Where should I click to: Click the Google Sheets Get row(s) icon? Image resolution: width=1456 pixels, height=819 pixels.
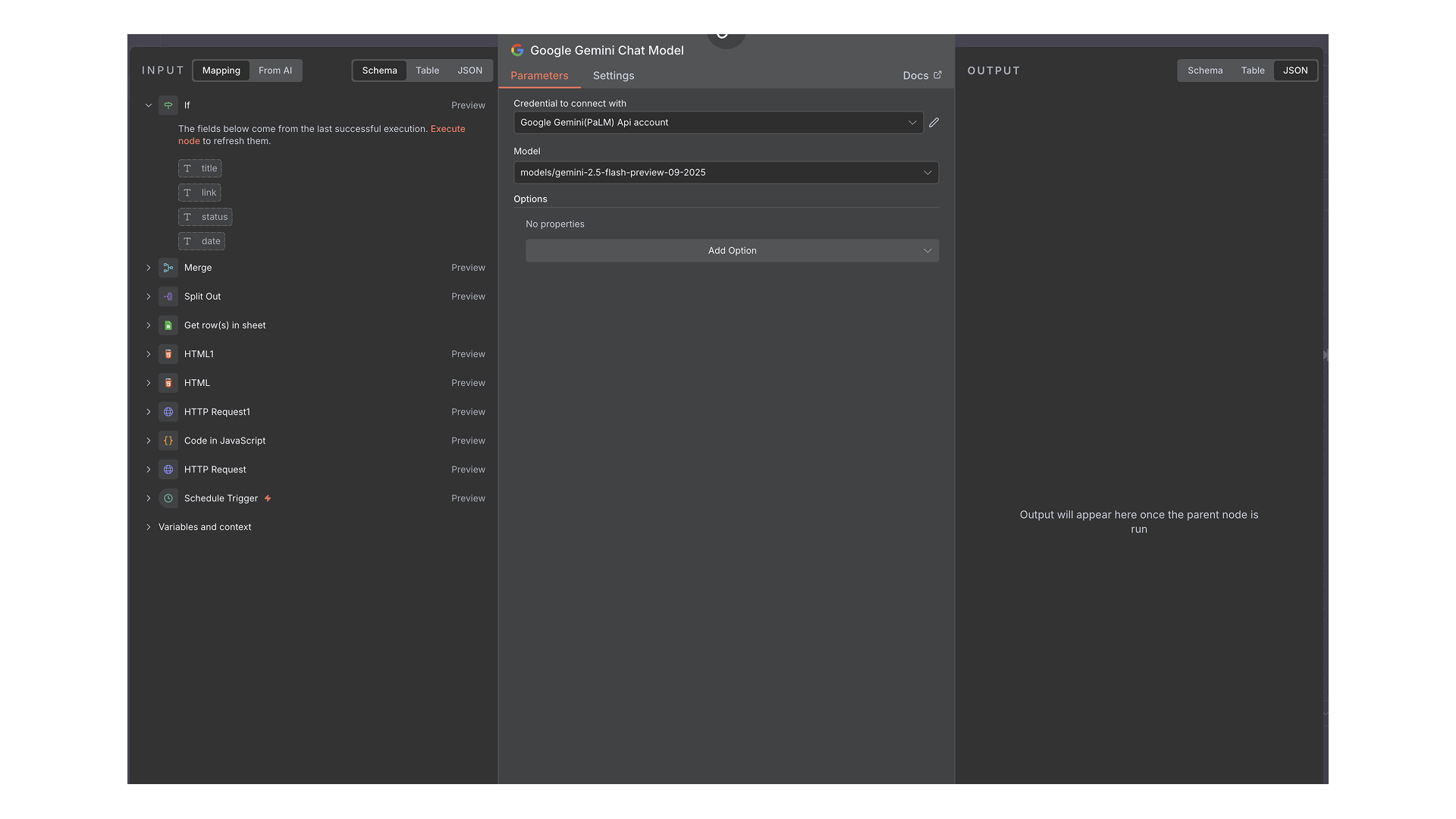pyautogui.click(x=168, y=325)
